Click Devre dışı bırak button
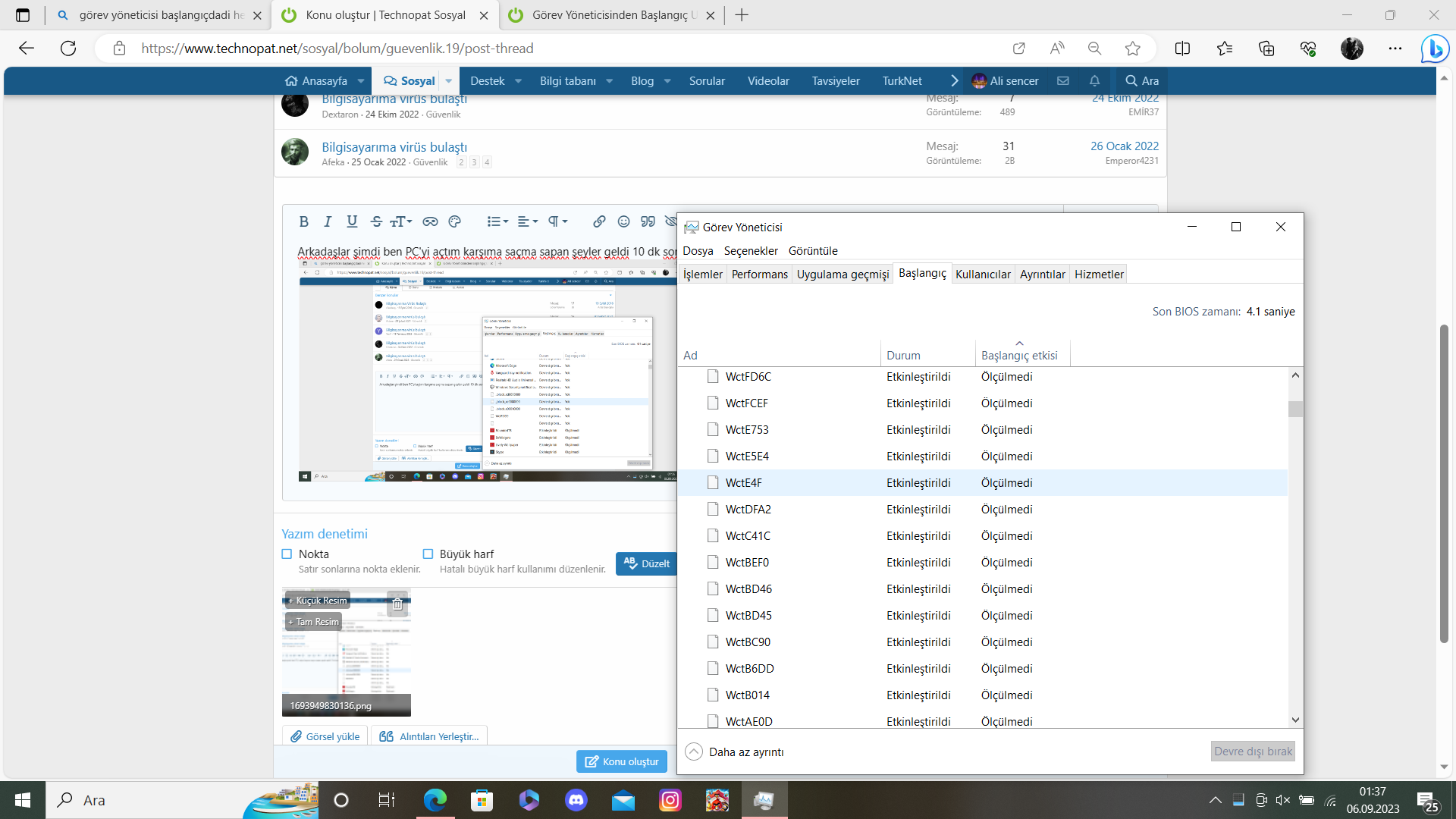The width and height of the screenshot is (1456, 819). [x=1253, y=751]
